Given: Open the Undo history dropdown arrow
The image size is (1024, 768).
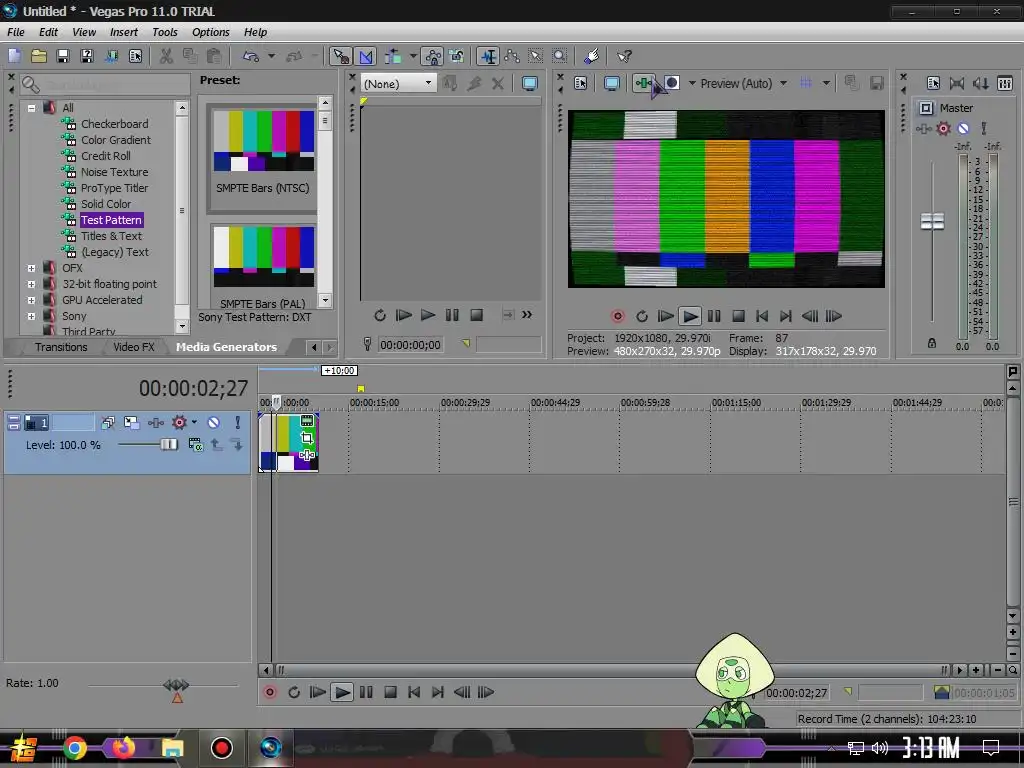Looking at the screenshot, I should (x=271, y=56).
